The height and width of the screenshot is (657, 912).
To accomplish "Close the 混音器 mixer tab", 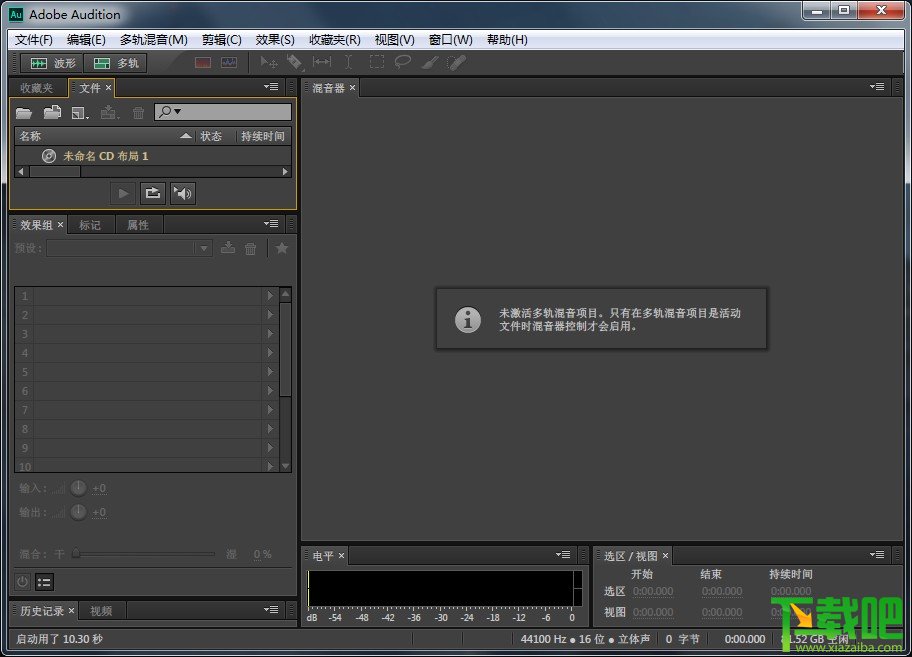I will pyautogui.click(x=352, y=88).
